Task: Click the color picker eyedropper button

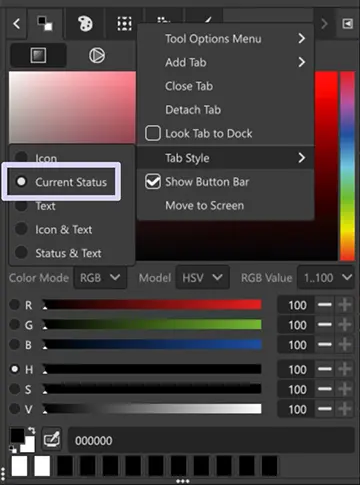Action: (52, 440)
